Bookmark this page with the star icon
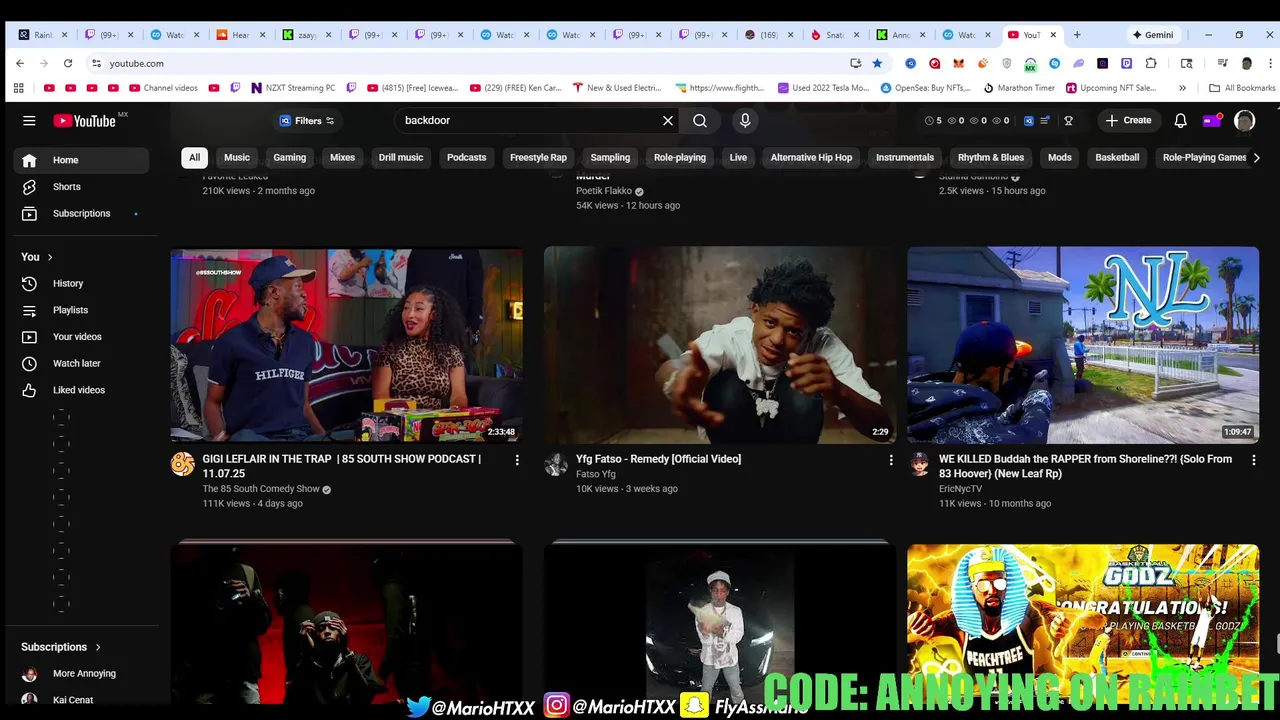This screenshot has width=1280, height=720. [877, 63]
